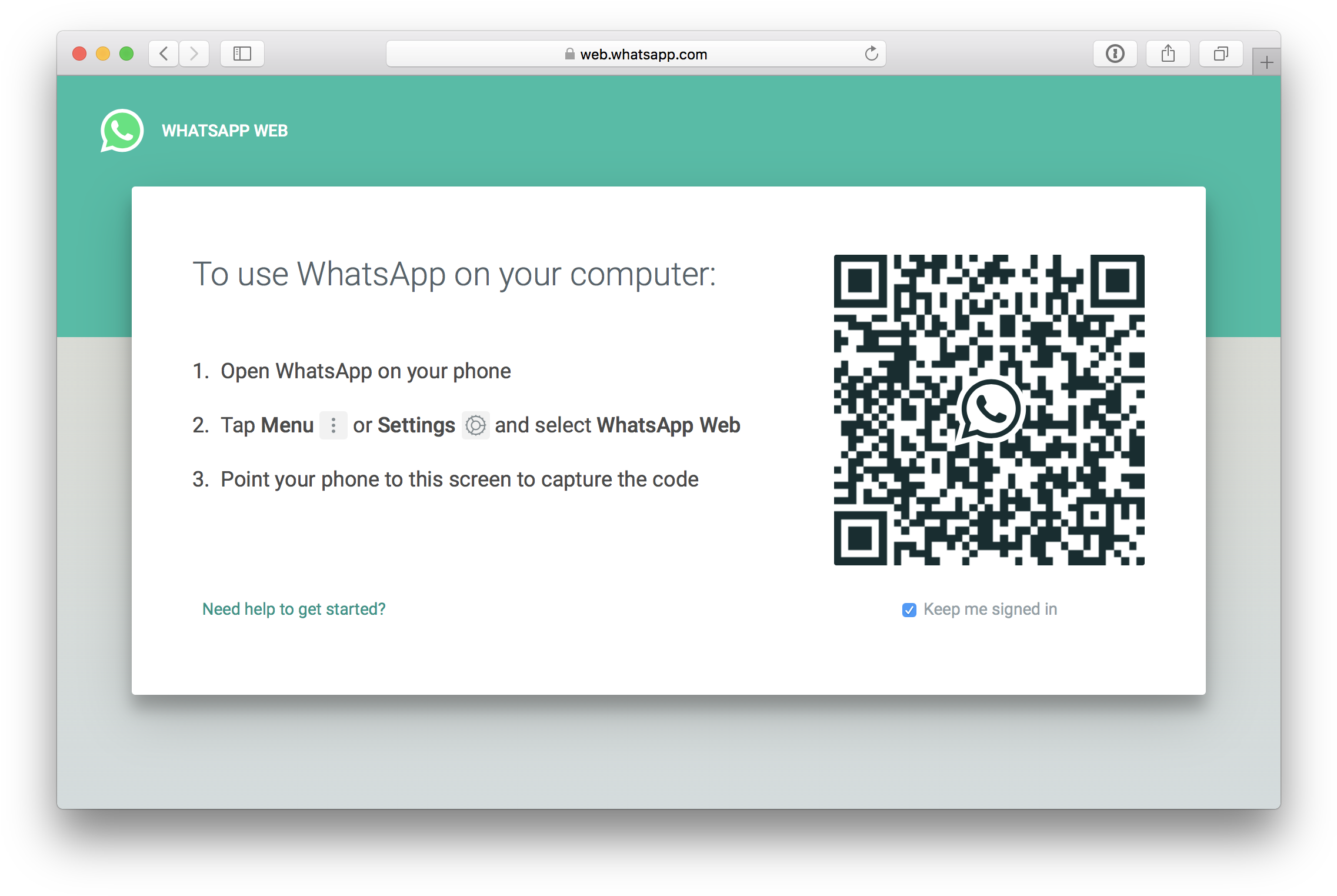The width and height of the screenshot is (1337, 896).
Task: Reload the page using refresh icon
Action: (871, 54)
